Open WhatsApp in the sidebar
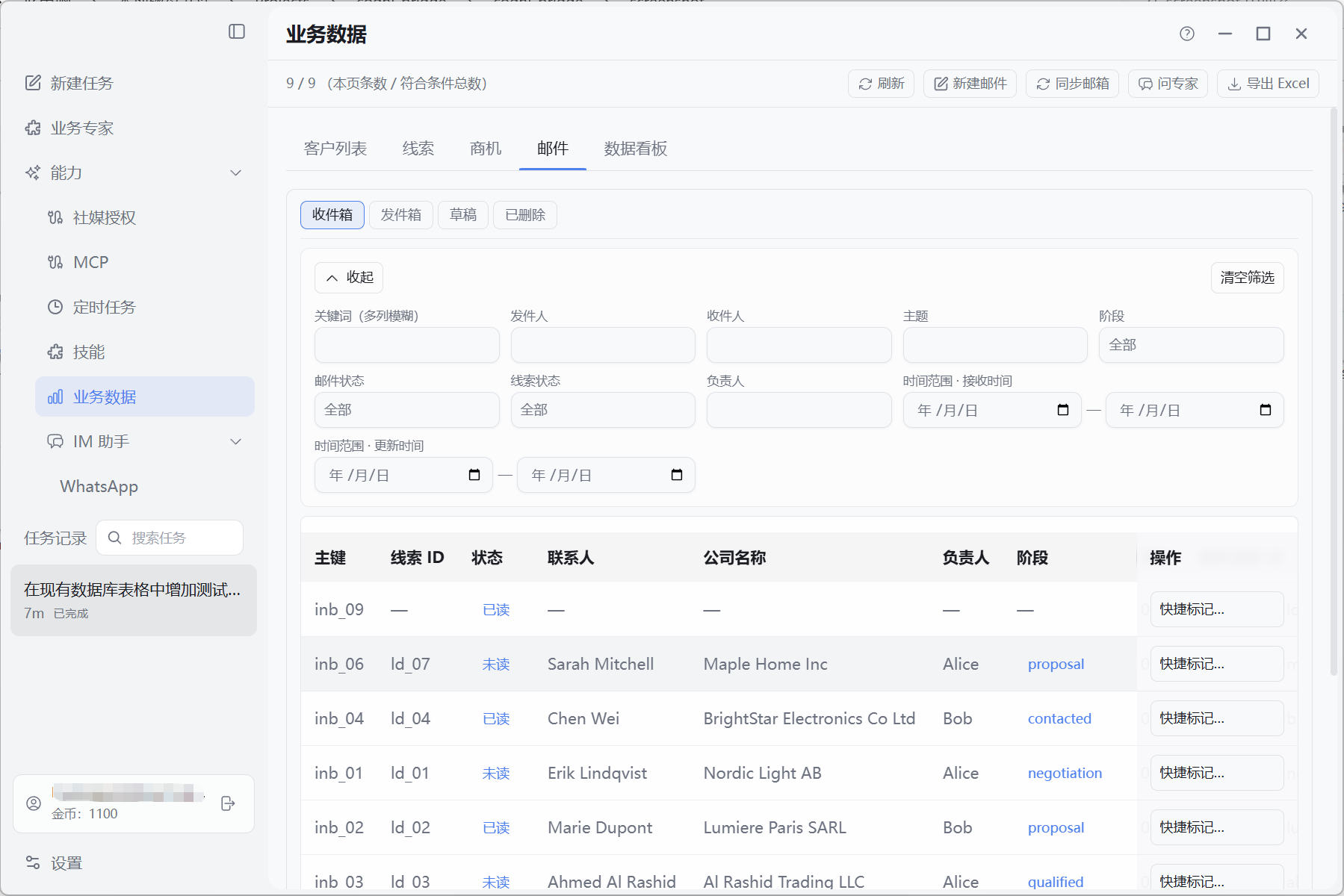 point(99,486)
